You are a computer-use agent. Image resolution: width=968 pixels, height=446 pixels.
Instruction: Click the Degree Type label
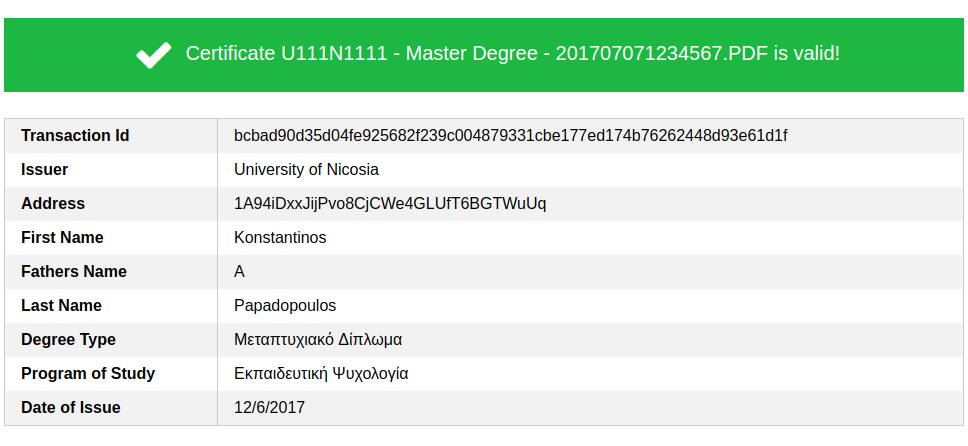tap(69, 340)
